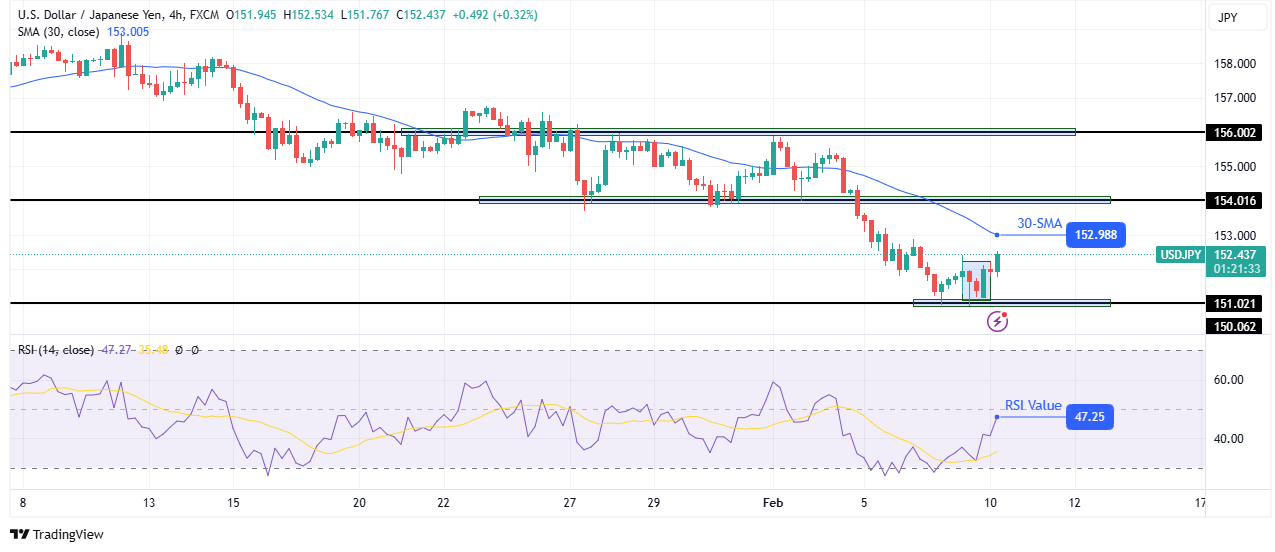This screenshot has height=552, width=1275.
Task: Click the date label 27 on time axis
Action: pyautogui.click(x=570, y=503)
